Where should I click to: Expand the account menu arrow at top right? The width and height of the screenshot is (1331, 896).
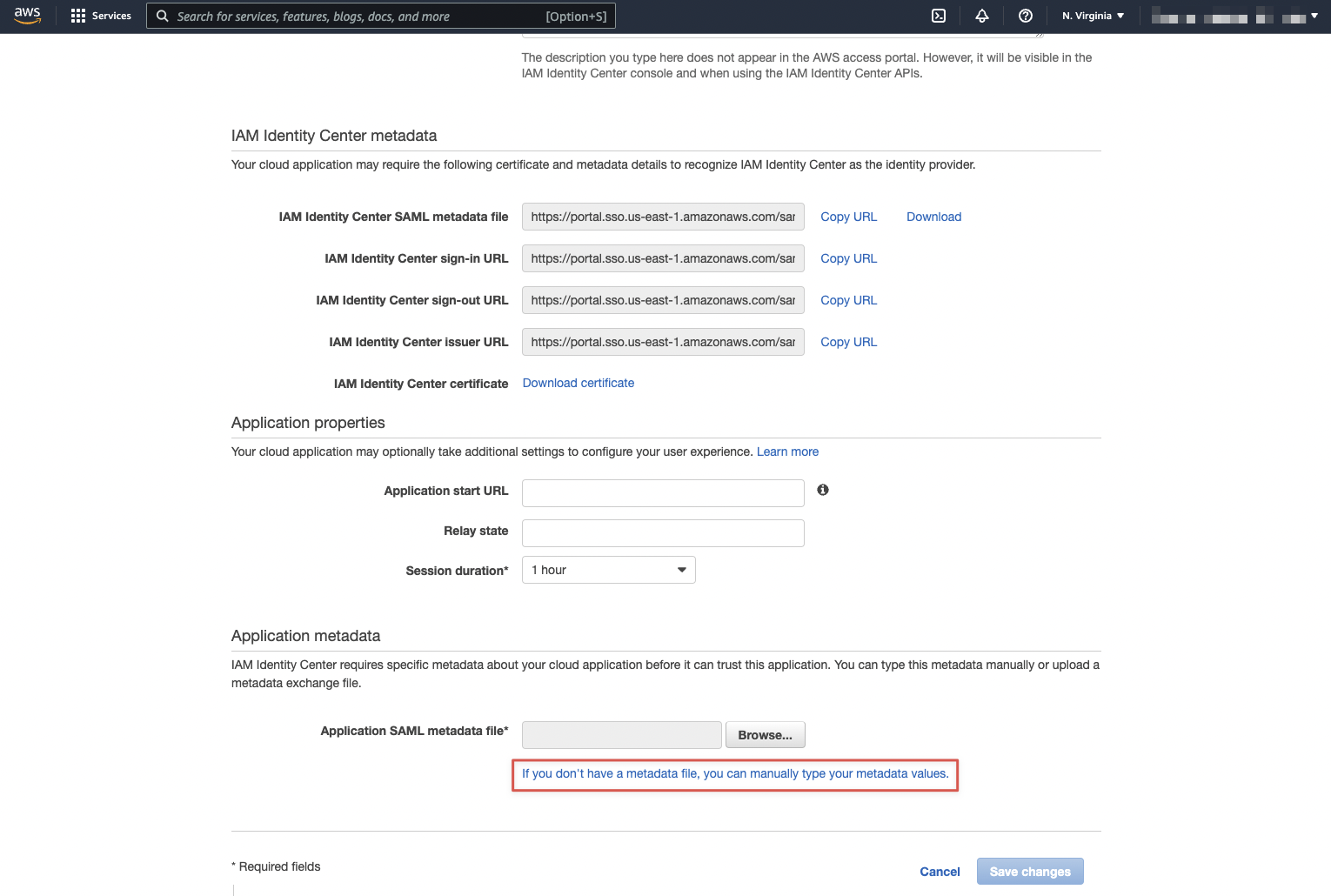point(1314,16)
